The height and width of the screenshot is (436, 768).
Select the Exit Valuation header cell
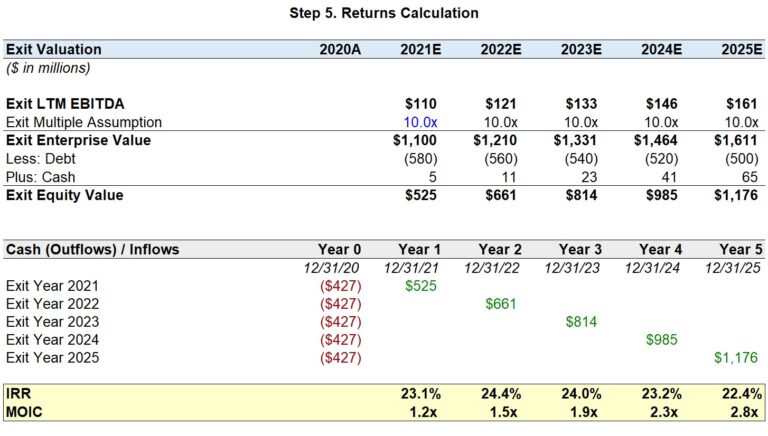(53, 48)
